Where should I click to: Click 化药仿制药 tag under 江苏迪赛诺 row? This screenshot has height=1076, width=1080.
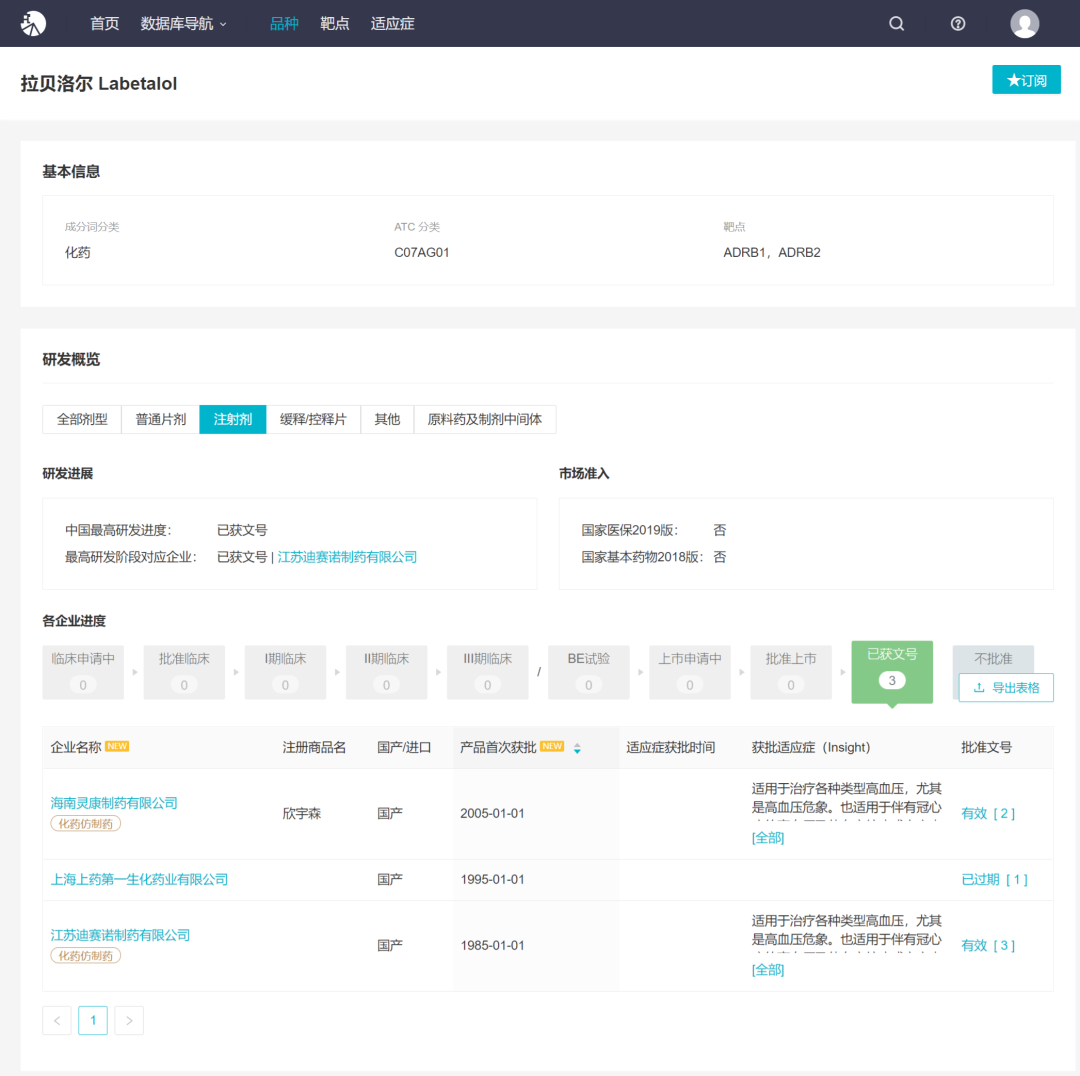(x=85, y=955)
